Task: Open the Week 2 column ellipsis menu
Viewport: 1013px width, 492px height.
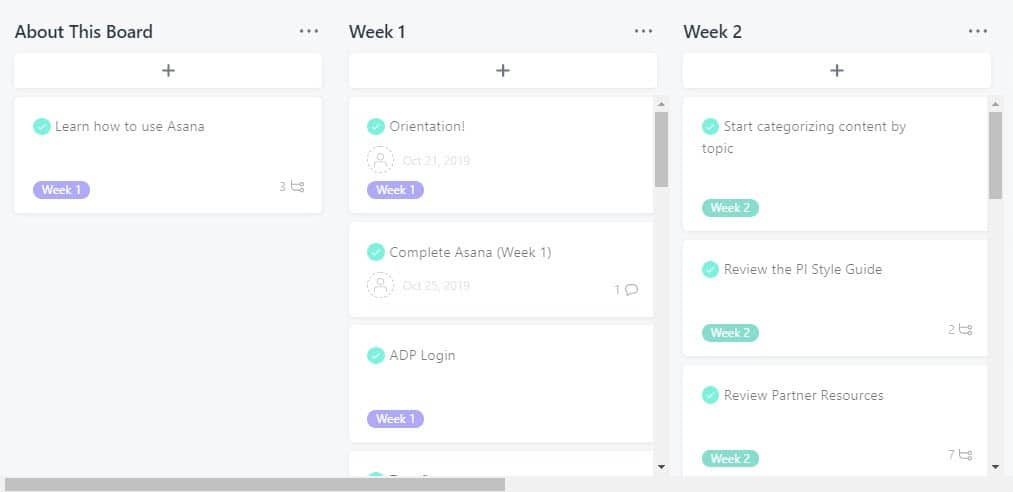Action: [x=978, y=32]
